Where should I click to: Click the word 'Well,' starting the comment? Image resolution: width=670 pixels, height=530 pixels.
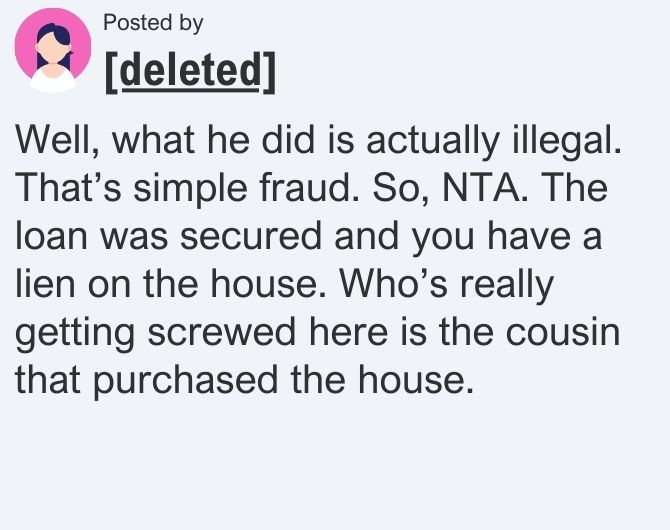[x=57, y=141]
